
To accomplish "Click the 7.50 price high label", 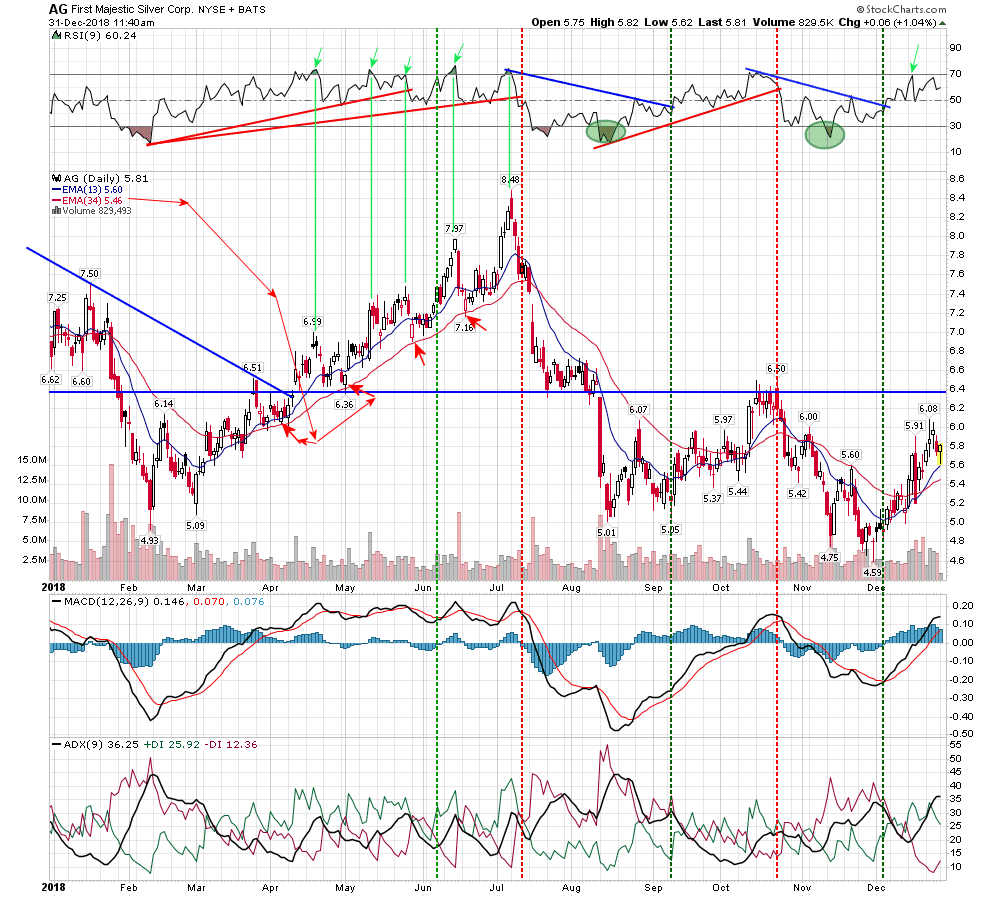I will tap(88, 273).
